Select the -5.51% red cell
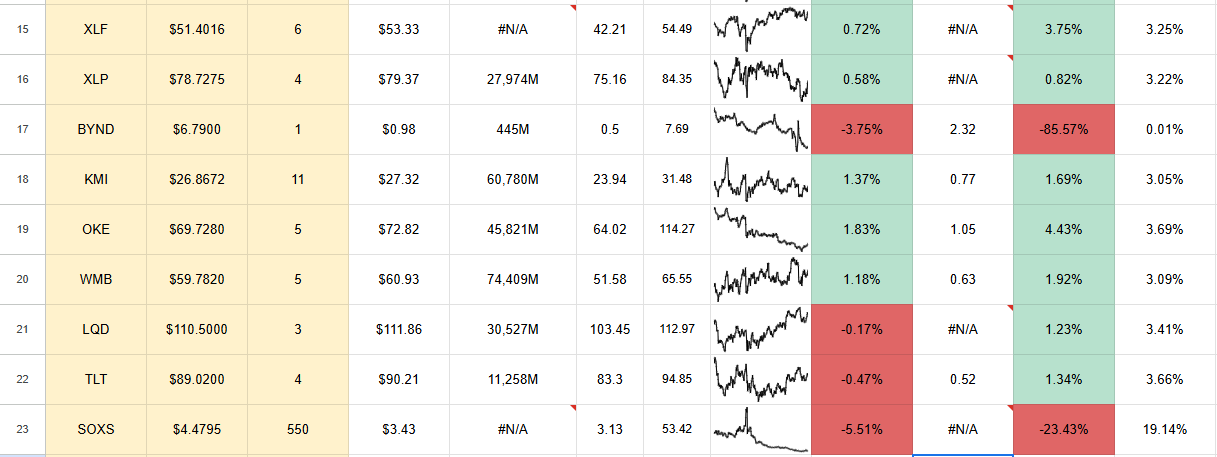1217x457 pixels. 862,429
